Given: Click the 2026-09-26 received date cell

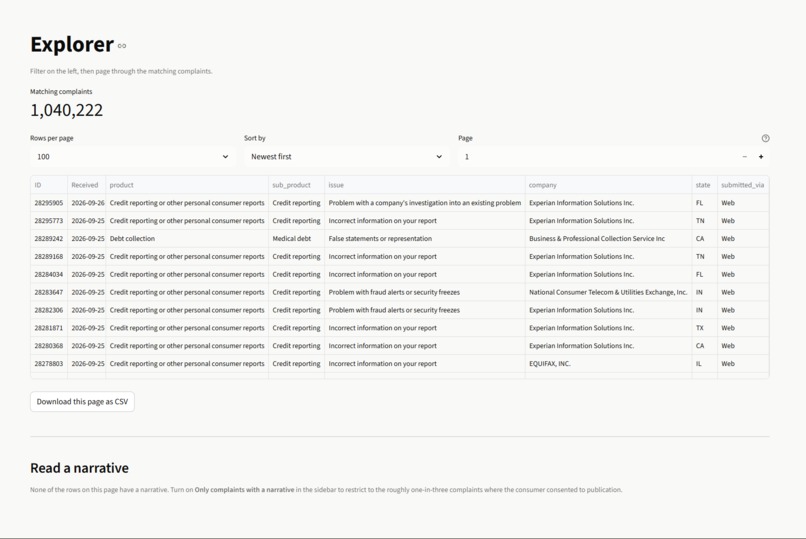Looking at the screenshot, I should pos(86,203).
